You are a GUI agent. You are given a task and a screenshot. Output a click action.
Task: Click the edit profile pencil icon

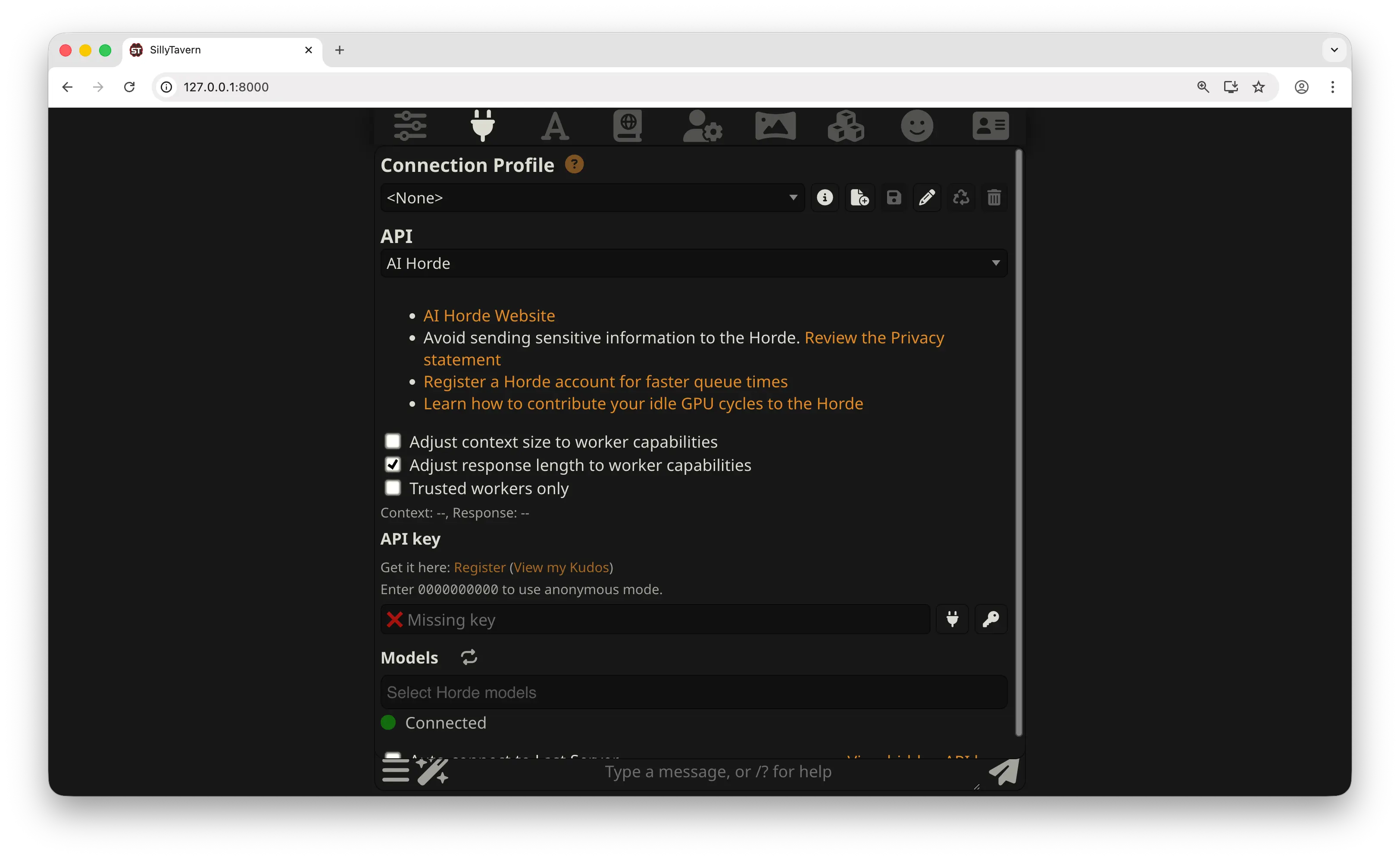(927, 198)
